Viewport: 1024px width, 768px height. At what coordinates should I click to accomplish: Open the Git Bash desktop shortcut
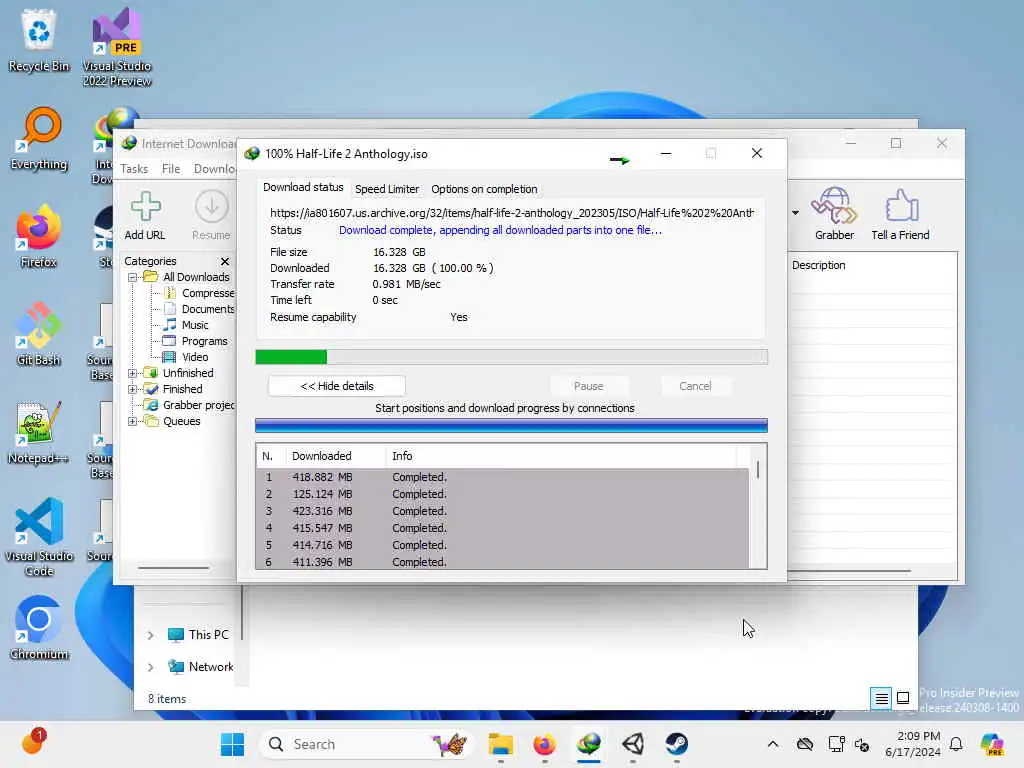(39, 334)
